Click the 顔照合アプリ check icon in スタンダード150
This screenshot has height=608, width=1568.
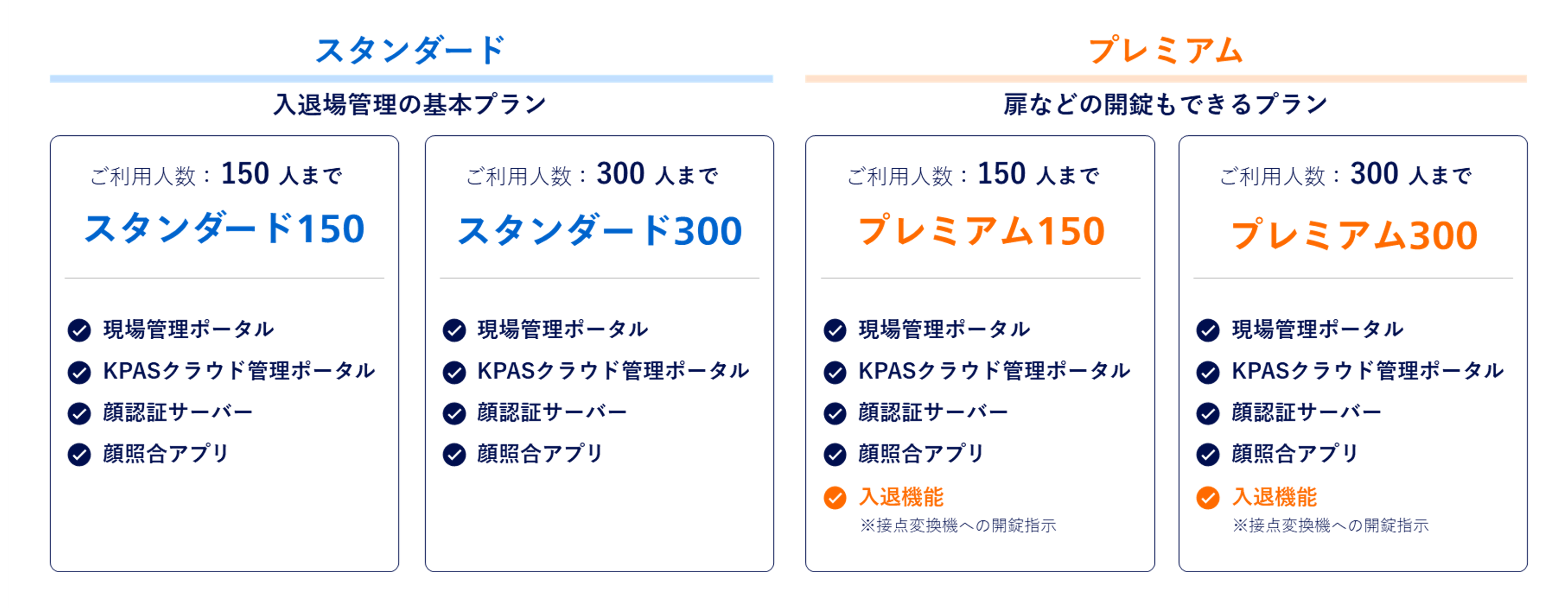[79, 454]
